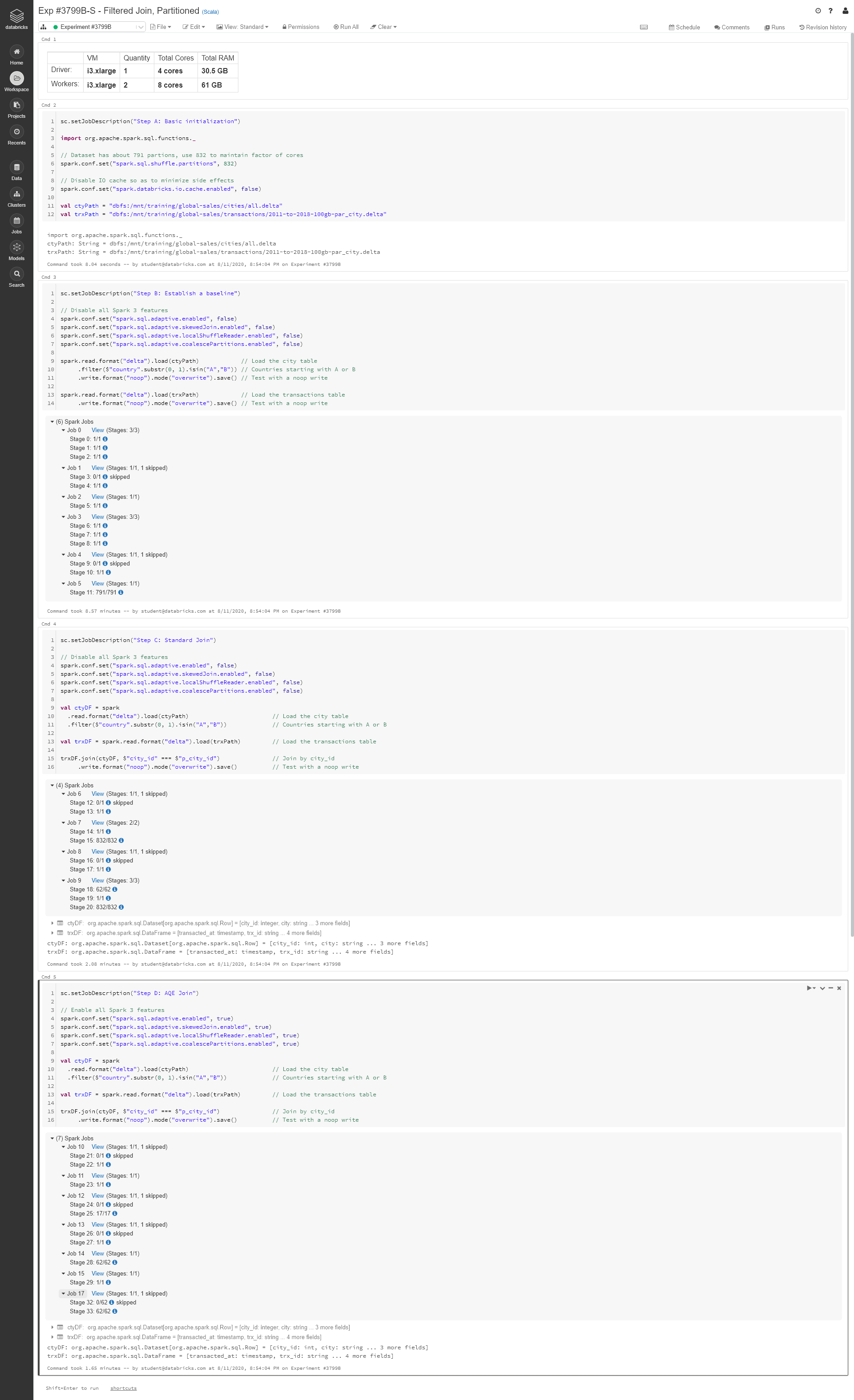
Task: Click View link for Job 17
Action: [98, 1294]
